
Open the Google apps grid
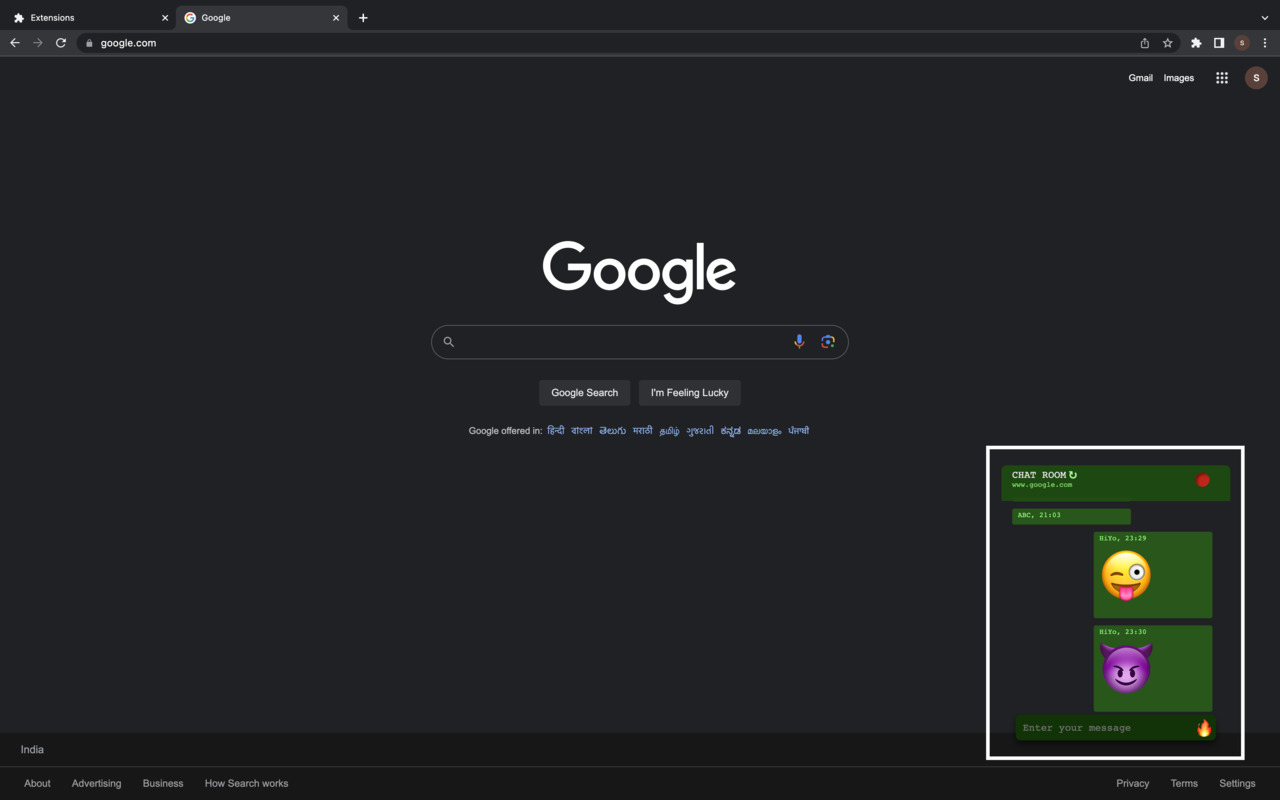pyautogui.click(x=1222, y=78)
